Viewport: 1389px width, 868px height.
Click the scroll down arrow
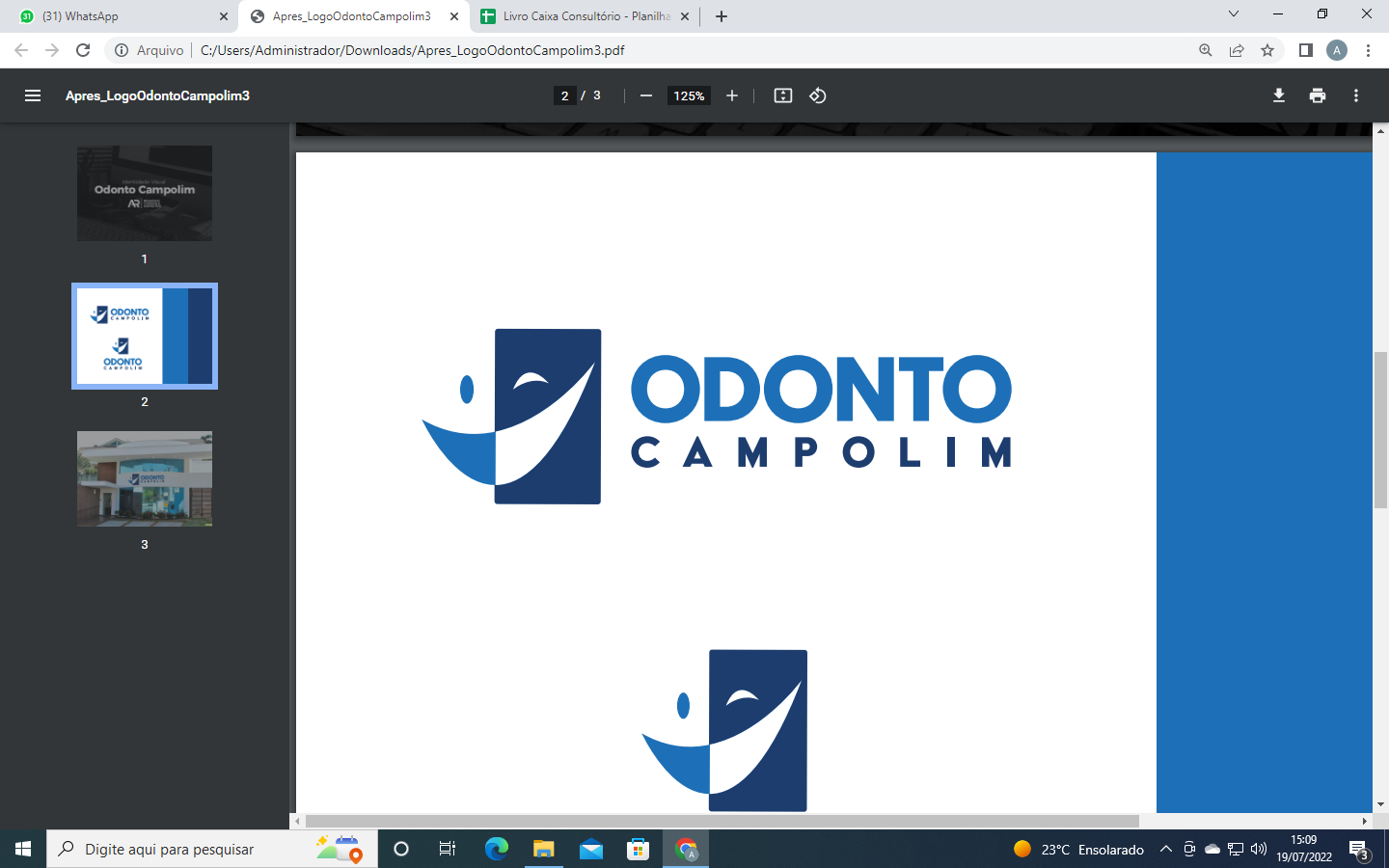[x=1380, y=804]
